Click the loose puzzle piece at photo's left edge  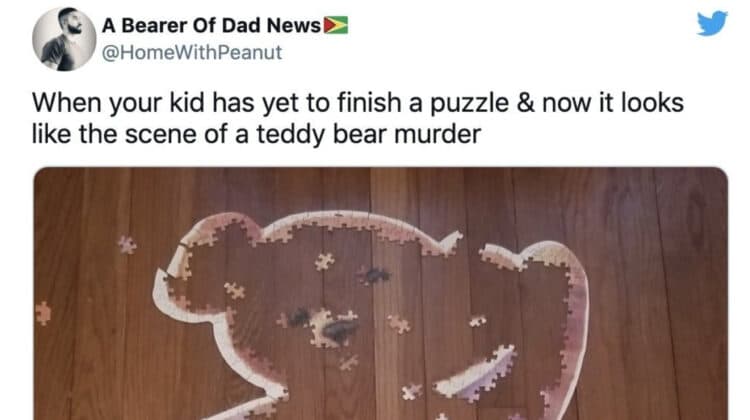43,313
